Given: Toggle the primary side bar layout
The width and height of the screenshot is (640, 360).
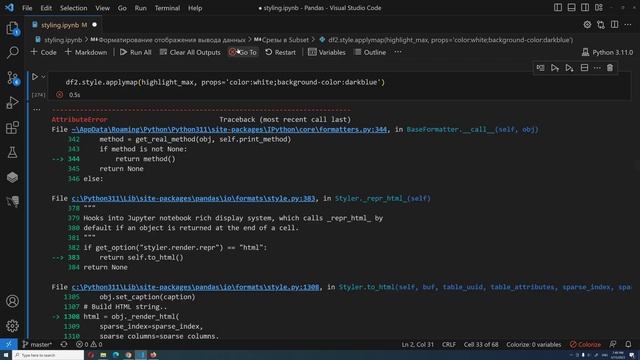Looking at the screenshot, I should tap(558, 8).
